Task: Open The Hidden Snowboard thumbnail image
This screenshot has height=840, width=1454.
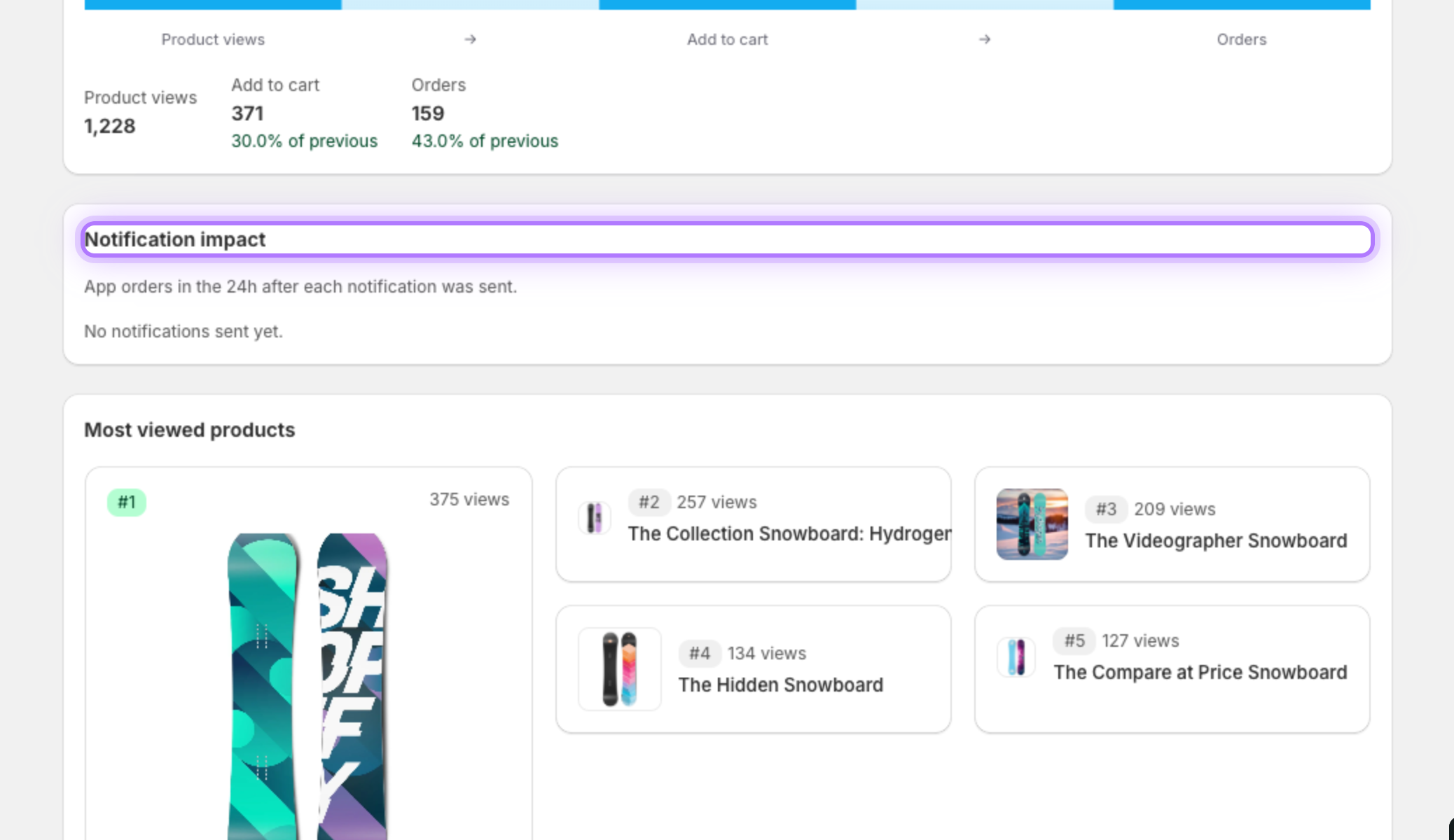Action: 620,669
